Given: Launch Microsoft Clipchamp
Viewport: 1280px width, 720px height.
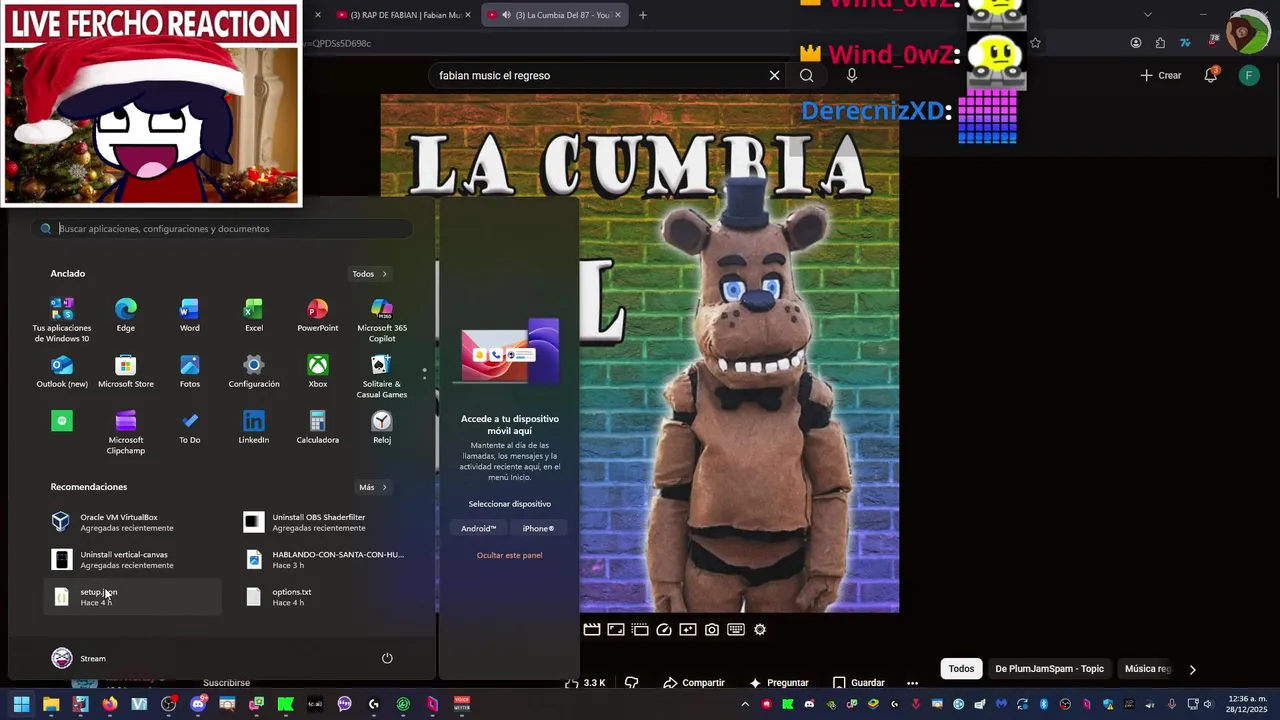Looking at the screenshot, I should (125, 432).
